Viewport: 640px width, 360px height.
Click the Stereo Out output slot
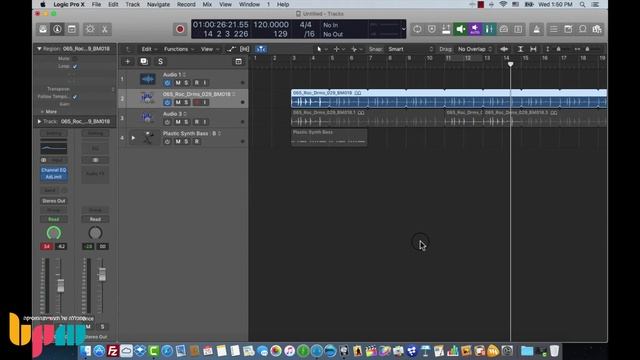coord(53,201)
